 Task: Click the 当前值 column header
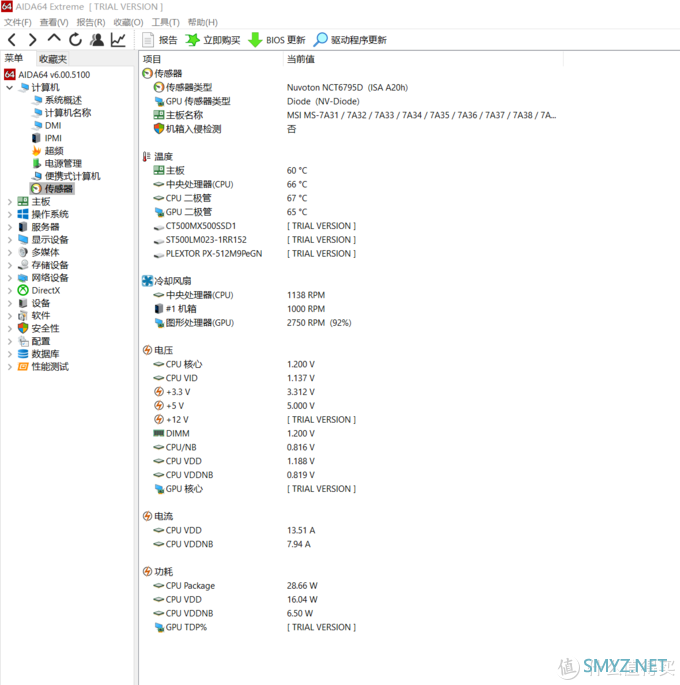tap(300, 59)
